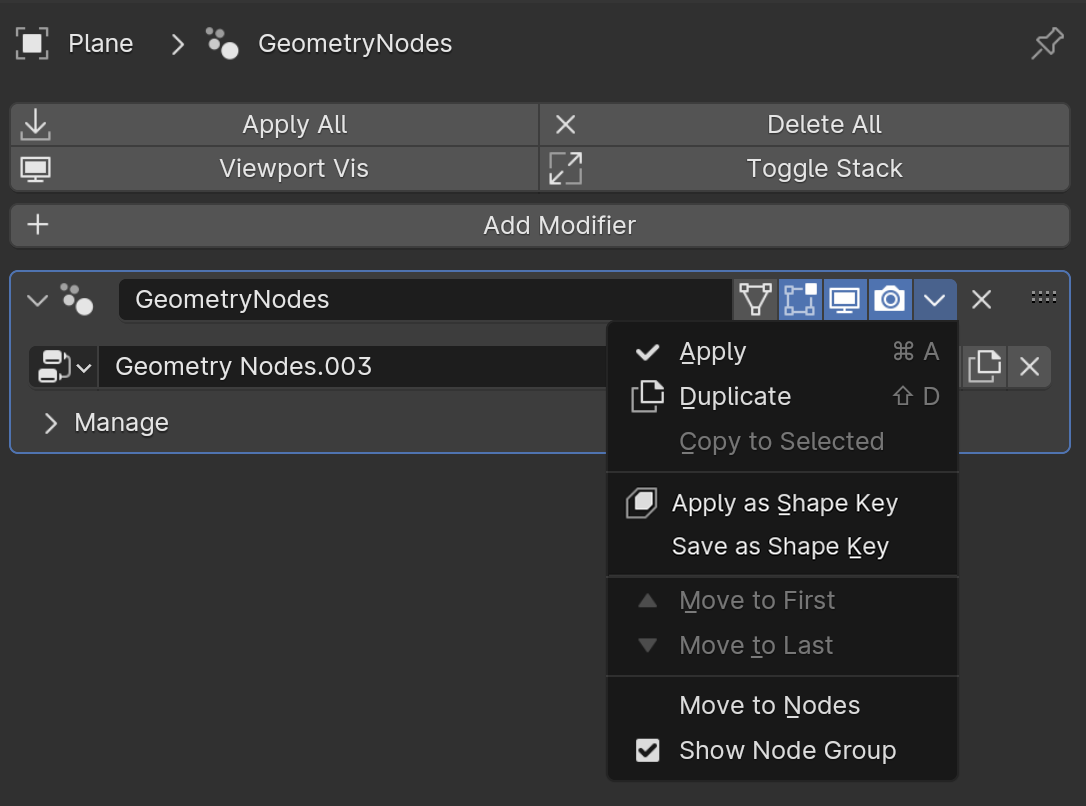The image size is (1086, 806).
Task: Toggle the pin icon in properties header
Action: point(1047,44)
